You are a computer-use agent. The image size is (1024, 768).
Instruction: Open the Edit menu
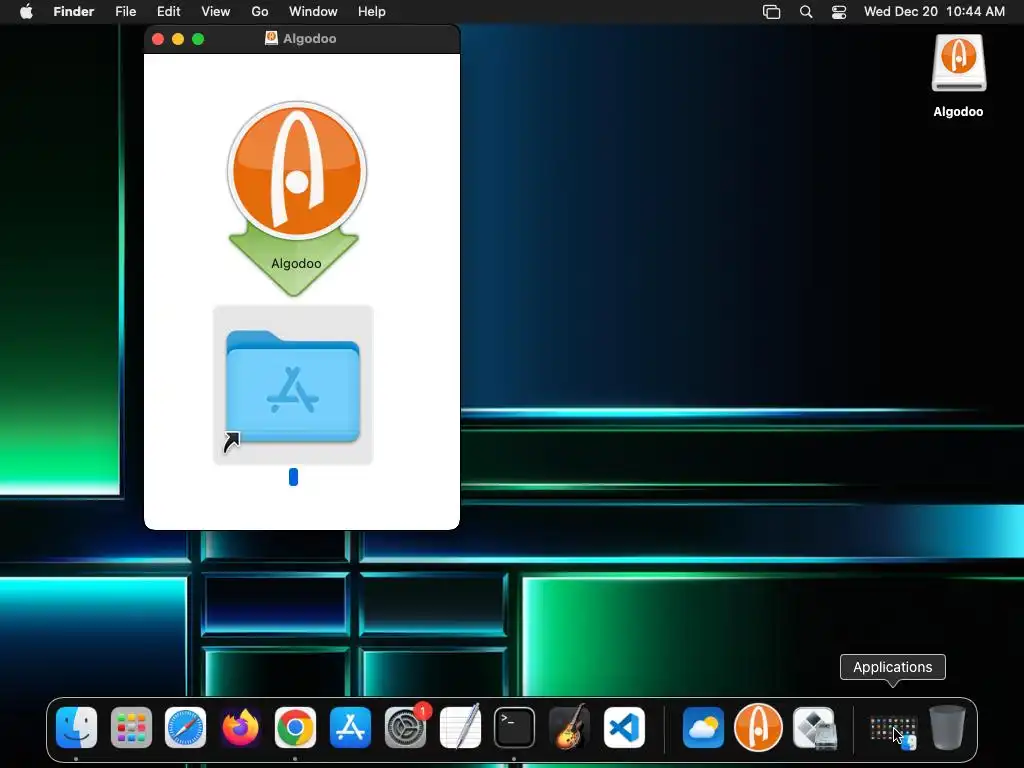pyautogui.click(x=168, y=12)
